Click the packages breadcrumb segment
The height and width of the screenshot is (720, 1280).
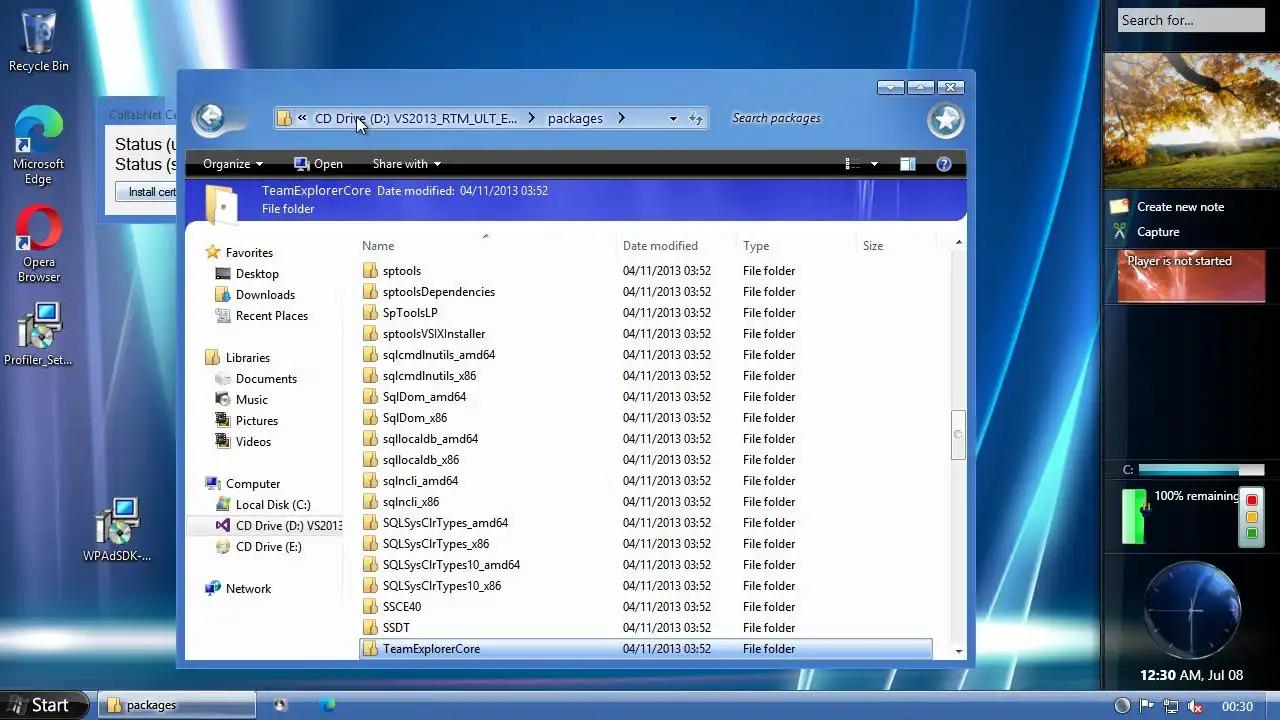coord(575,118)
